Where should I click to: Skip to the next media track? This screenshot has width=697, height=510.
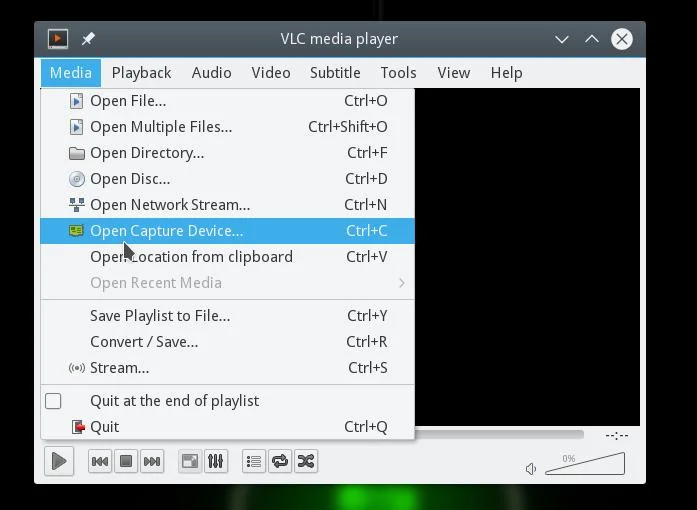152,461
